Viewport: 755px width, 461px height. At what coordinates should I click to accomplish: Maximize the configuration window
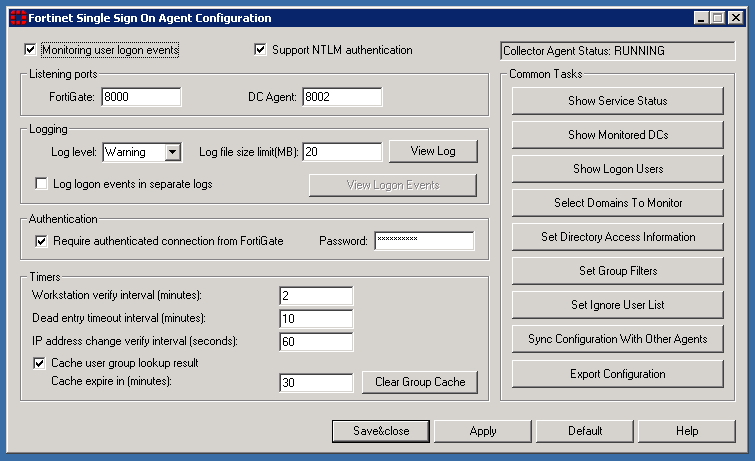pyautogui.click(x=717, y=18)
